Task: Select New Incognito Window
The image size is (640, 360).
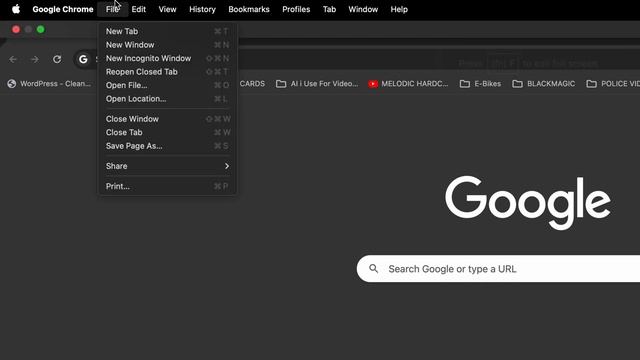Action: (167, 58)
